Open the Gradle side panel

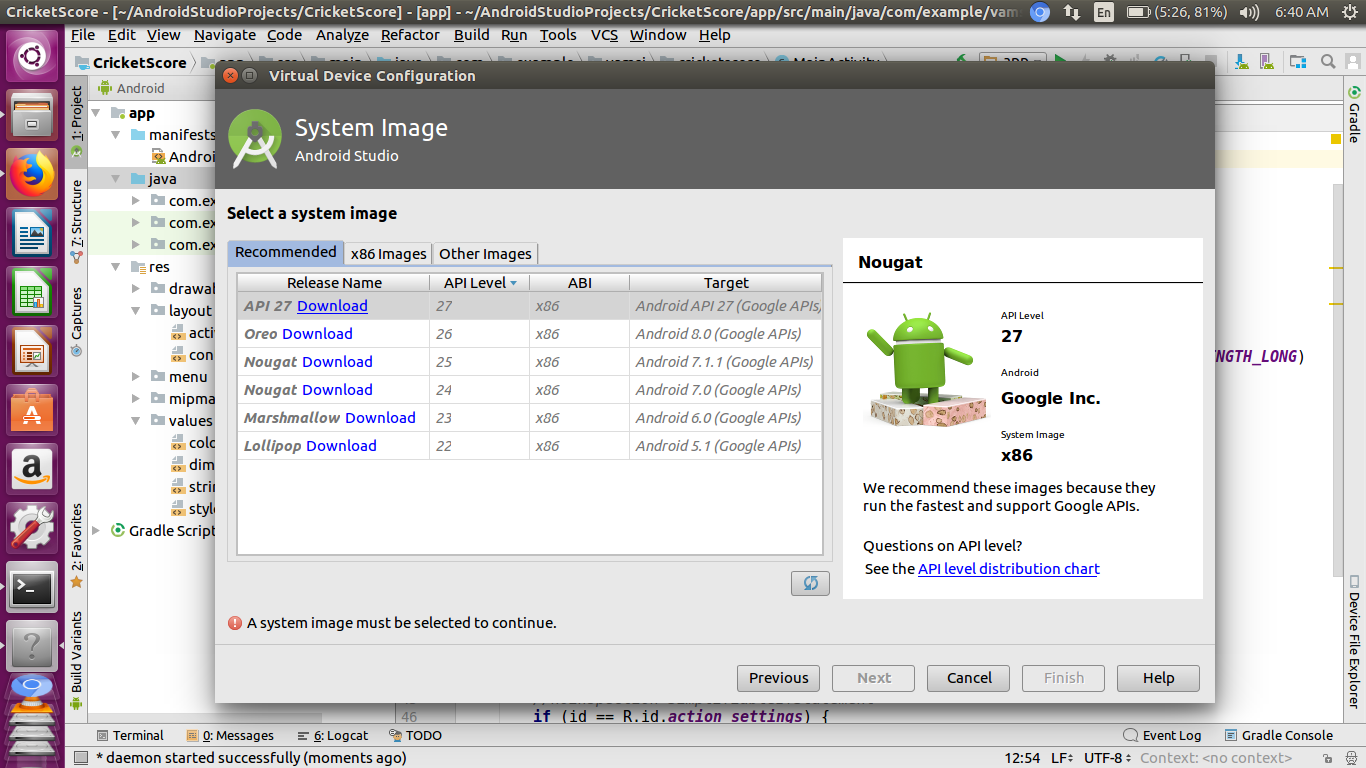coord(1354,114)
